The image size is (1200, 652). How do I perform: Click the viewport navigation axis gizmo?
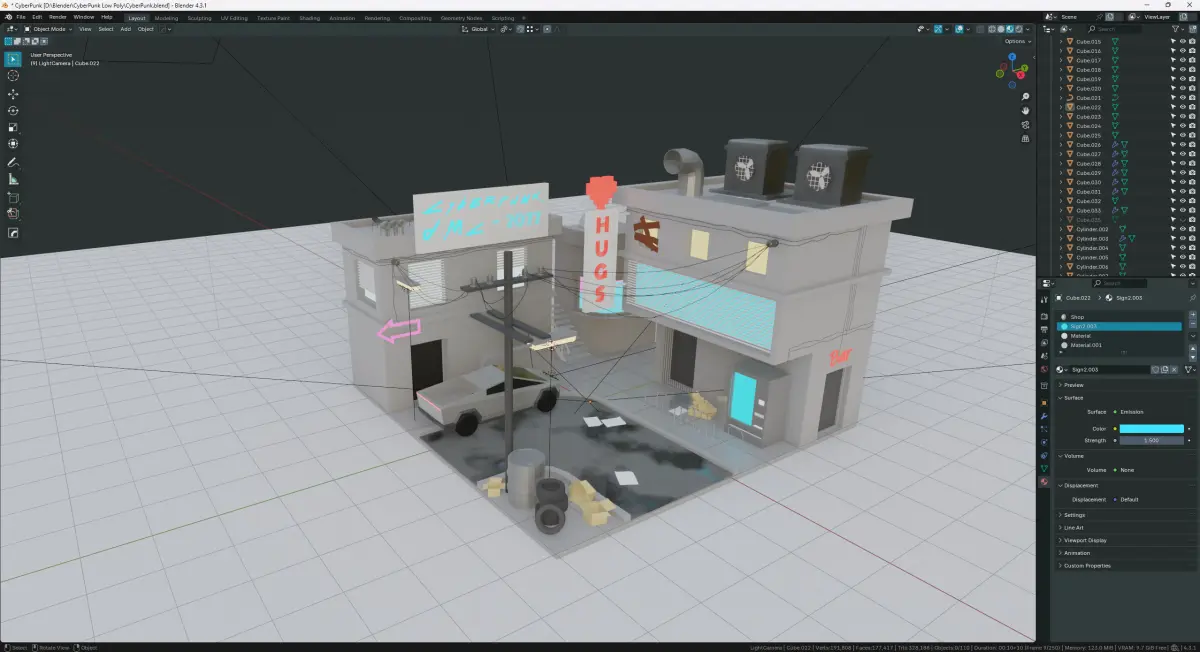(1013, 70)
